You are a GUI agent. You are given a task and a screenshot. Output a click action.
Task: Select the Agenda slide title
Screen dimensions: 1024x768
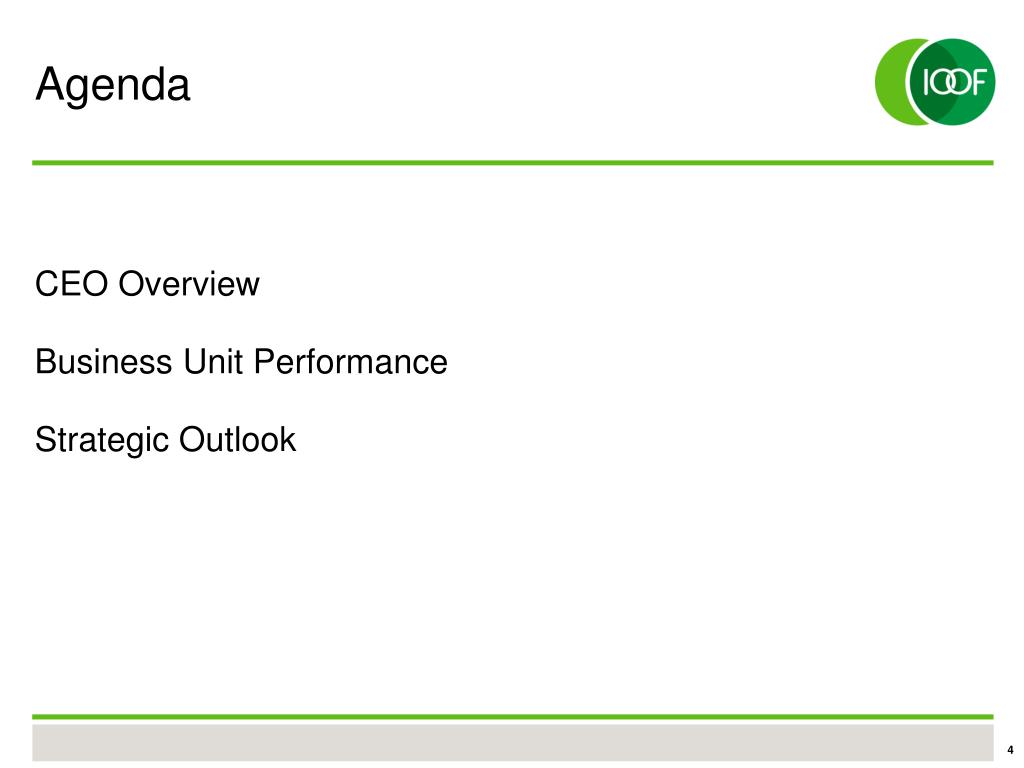pos(112,85)
